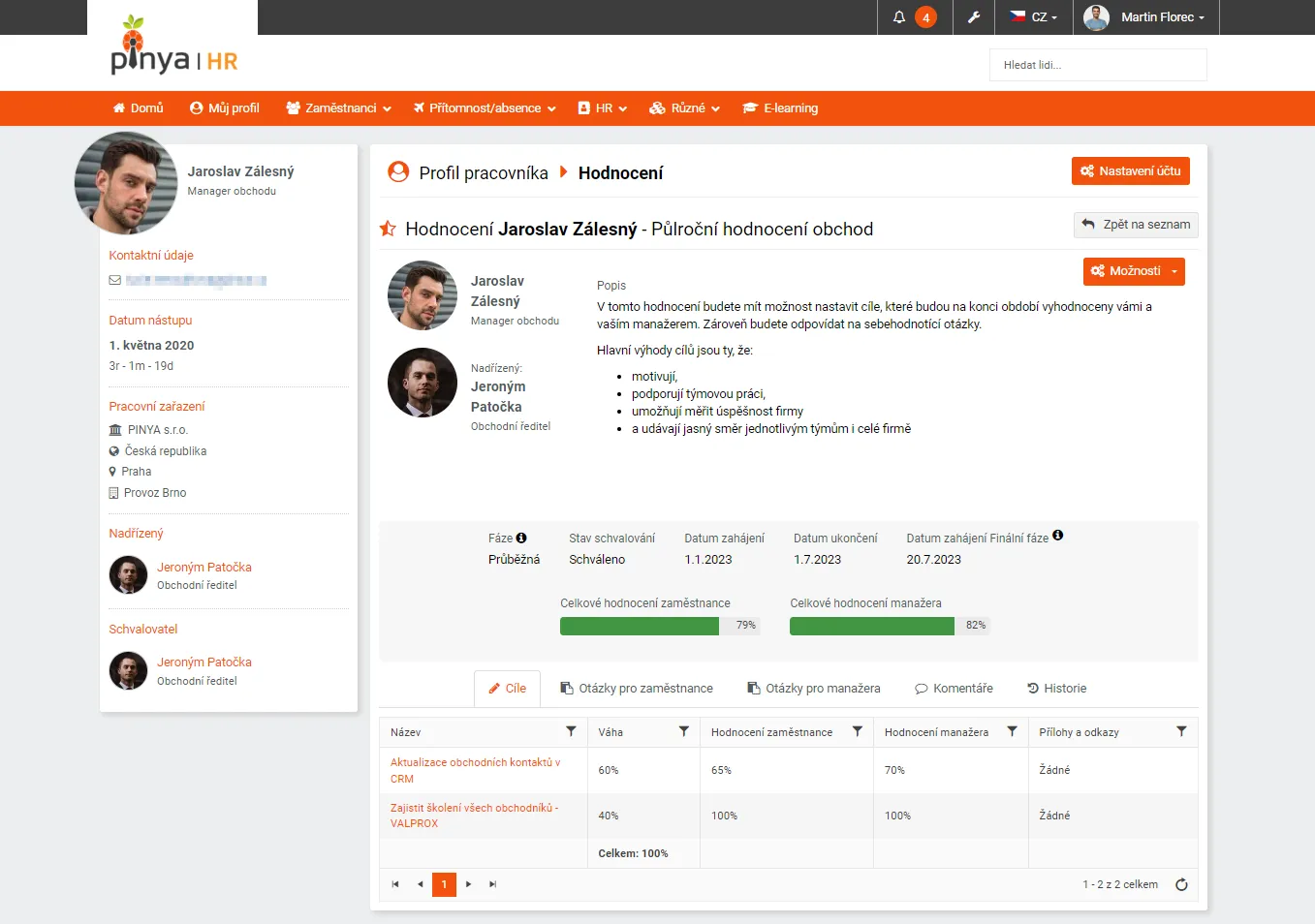Click Profil pracovníka breadcrumb

point(484,172)
